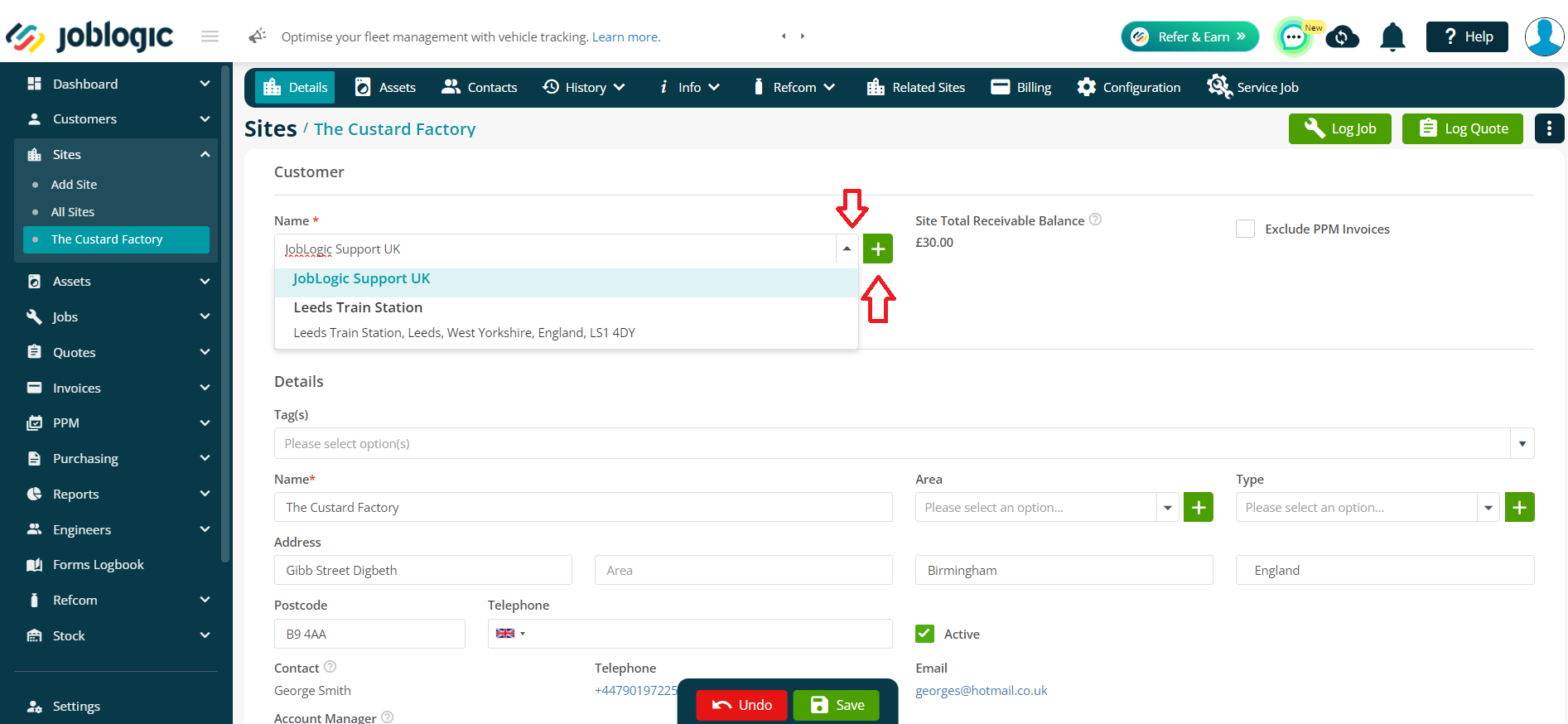Go to next announcement arrow
The height and width of the screenshot is (724, 1568).
(x=803, y=36)
